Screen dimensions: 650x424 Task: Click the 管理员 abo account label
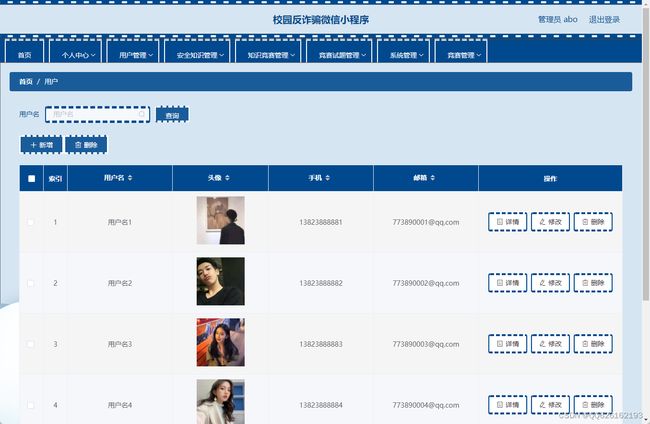pos(558,19)
